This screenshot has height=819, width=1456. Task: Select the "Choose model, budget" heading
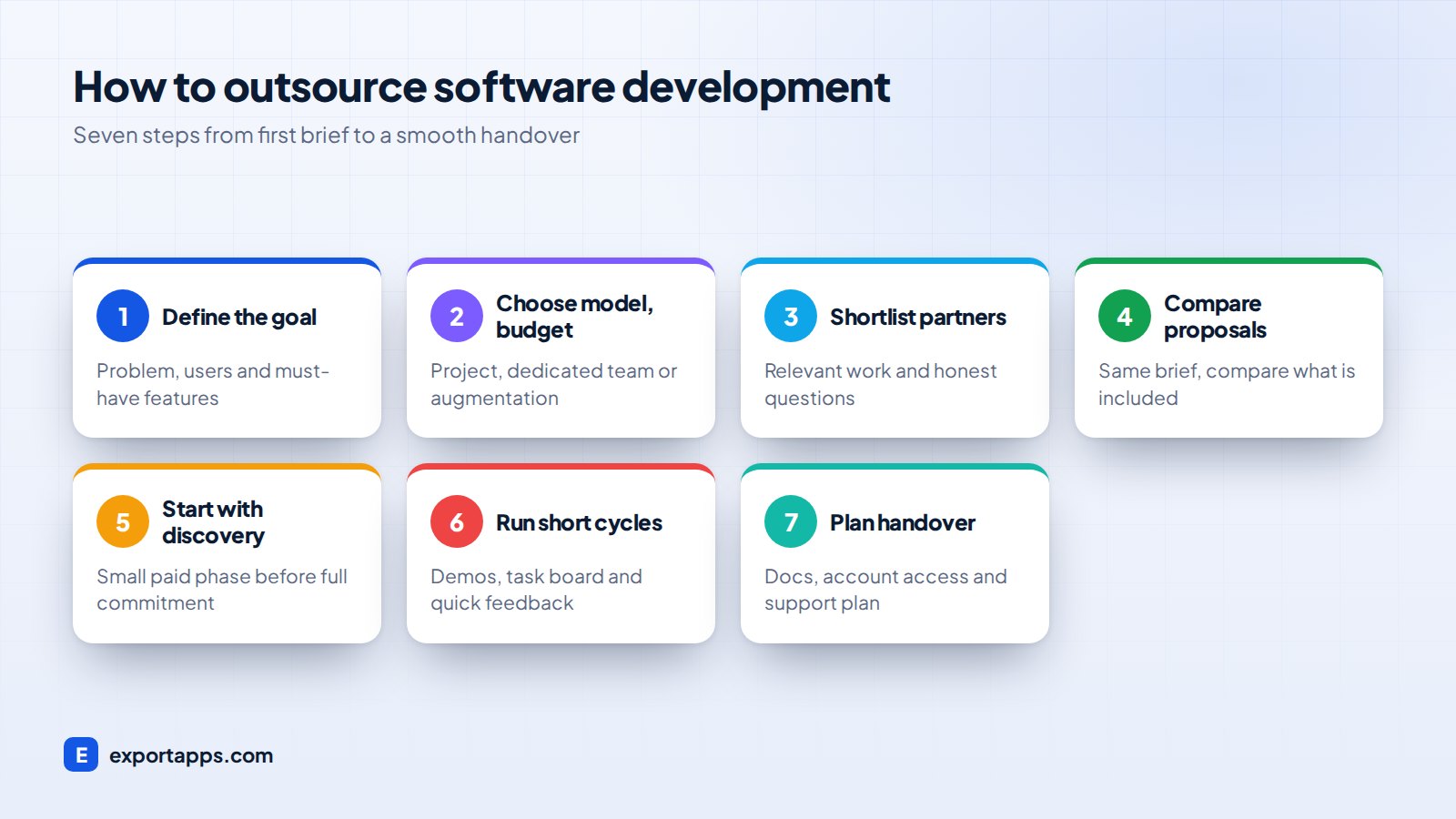575,317
